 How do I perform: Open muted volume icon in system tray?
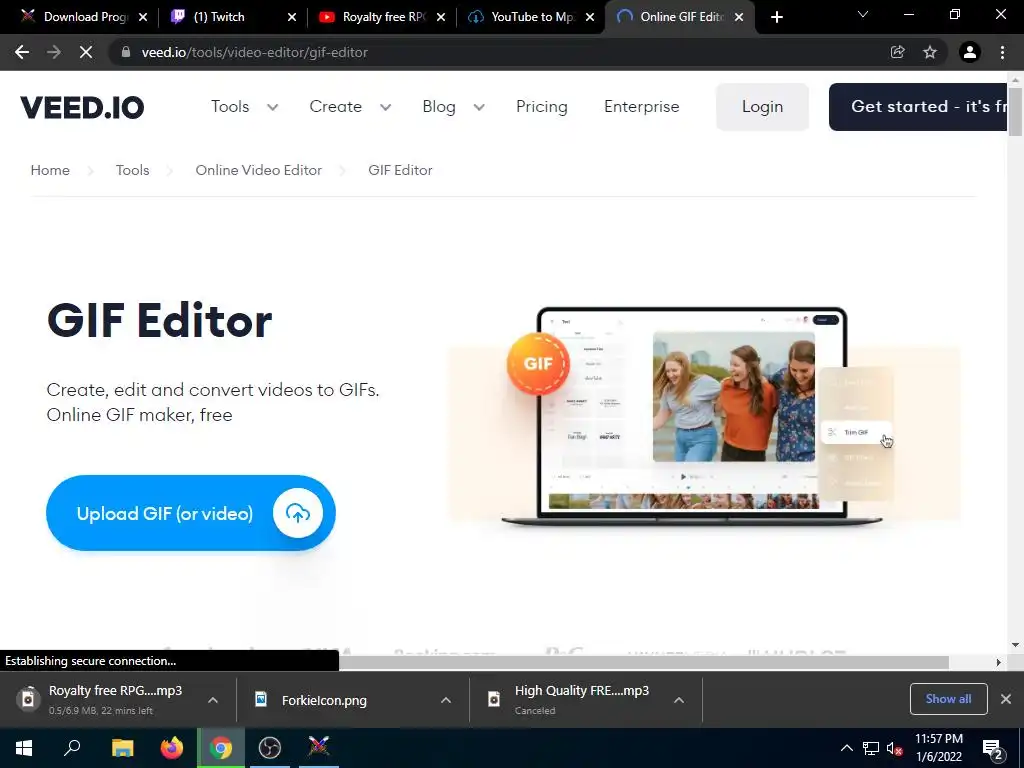point(894,748)
